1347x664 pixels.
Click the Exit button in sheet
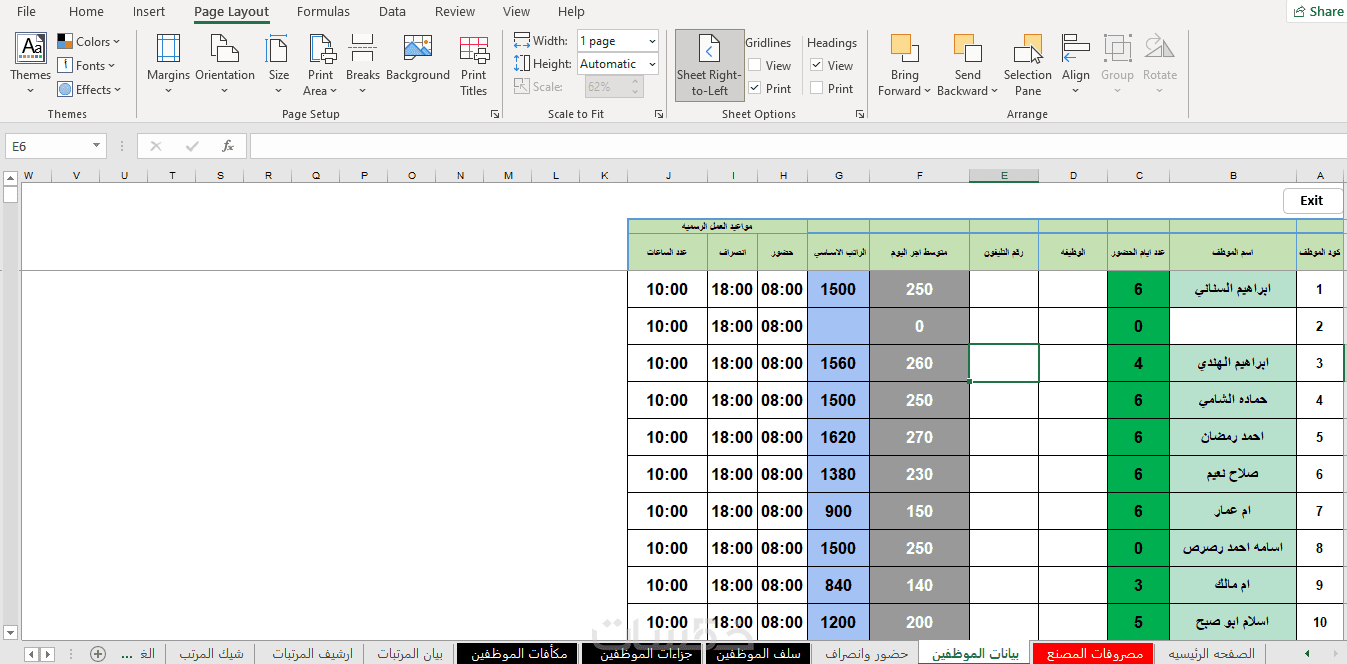click(x=1311, y=200)
